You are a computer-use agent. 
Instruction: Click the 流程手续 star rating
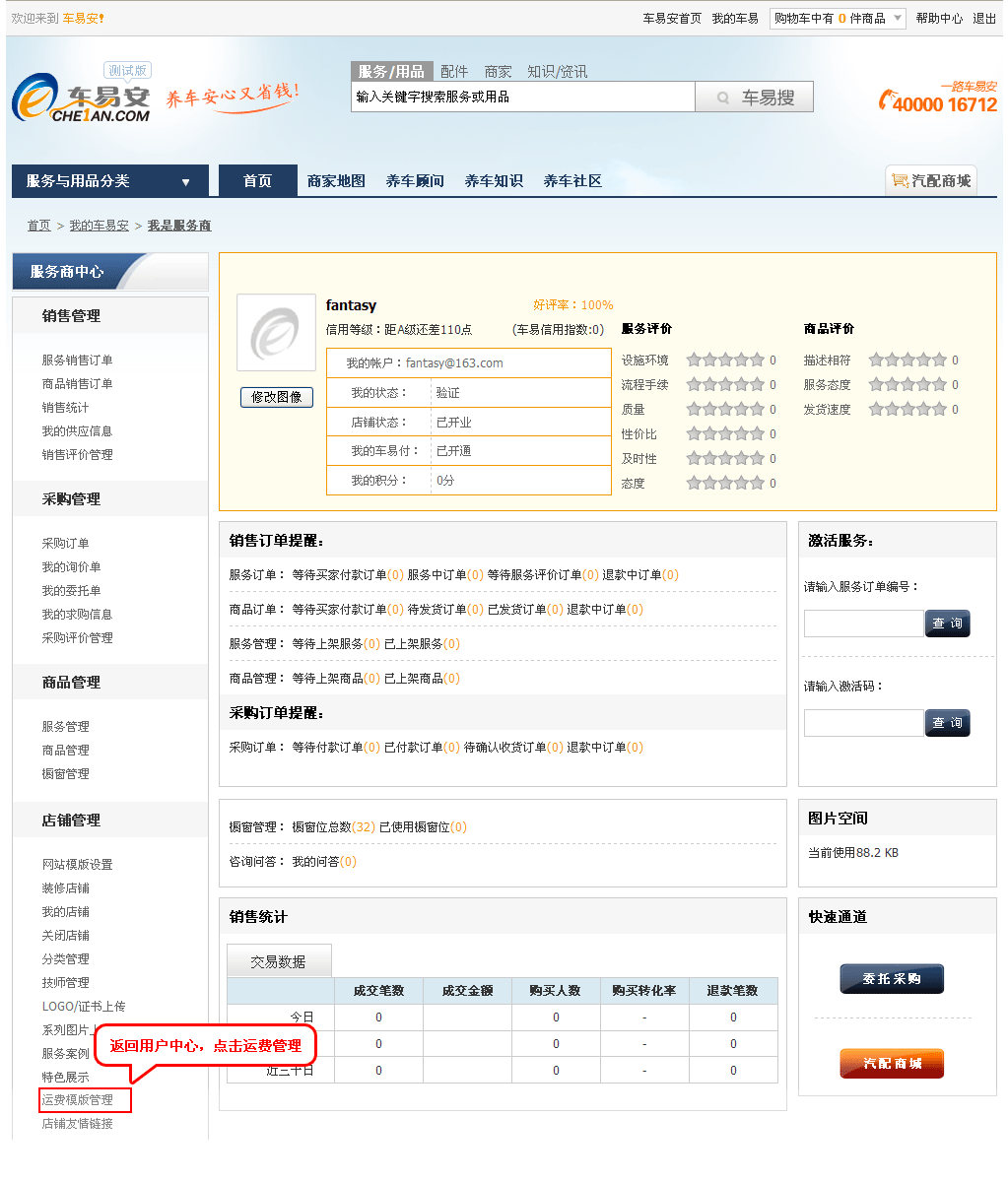(725, 385)
